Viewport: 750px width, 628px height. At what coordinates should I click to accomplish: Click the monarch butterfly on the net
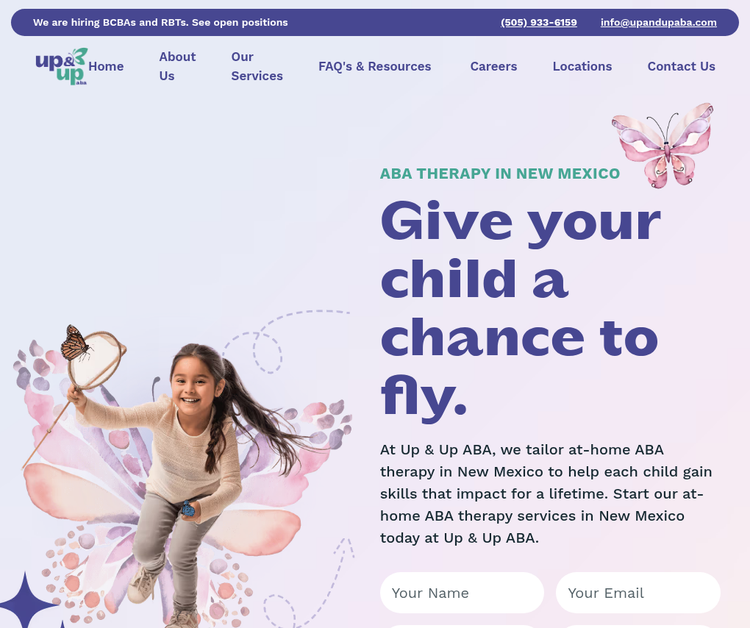tap(76, 342)
